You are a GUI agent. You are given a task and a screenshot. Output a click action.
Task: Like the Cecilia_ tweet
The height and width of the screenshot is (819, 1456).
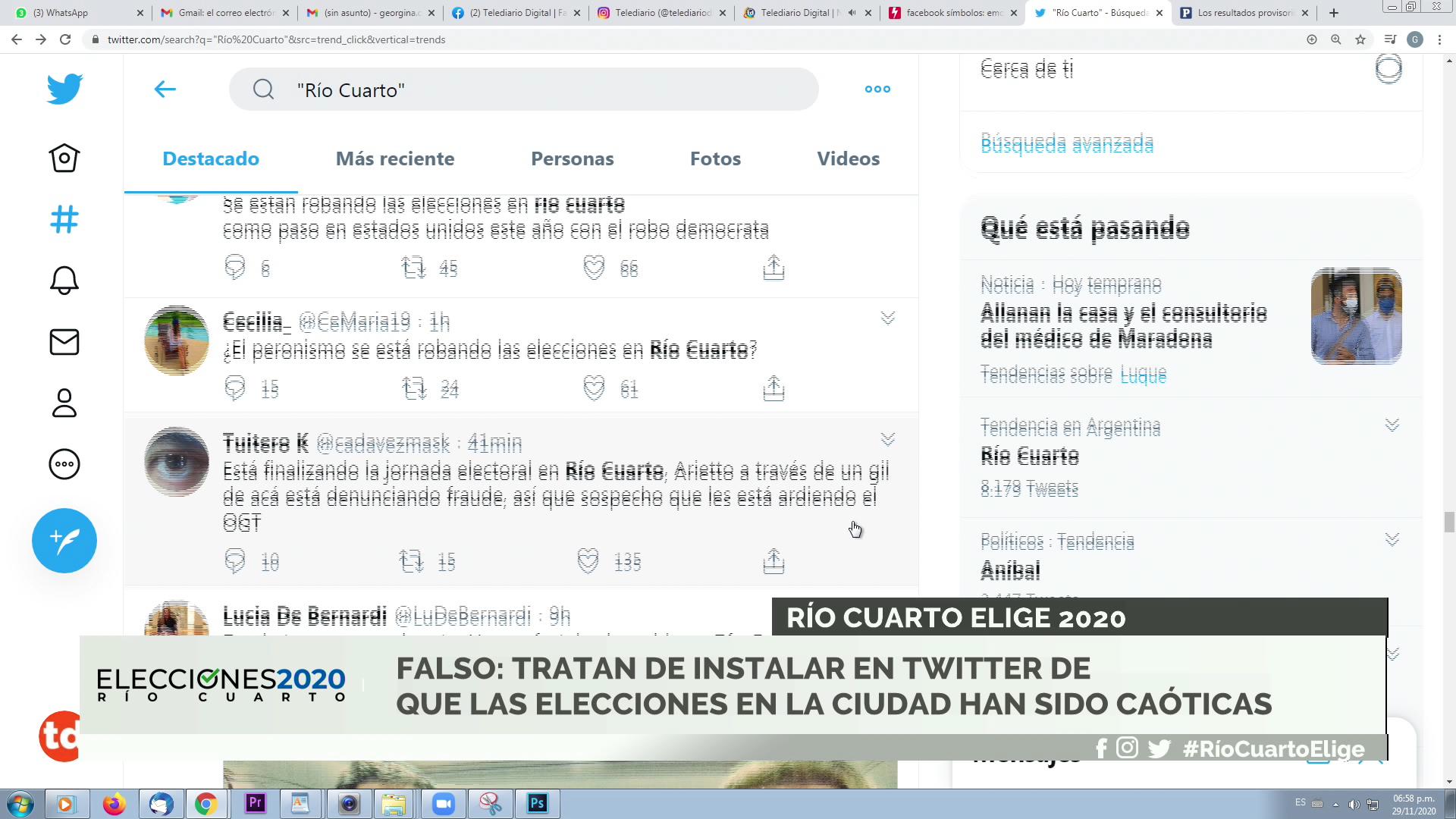(x=594, y=388)
